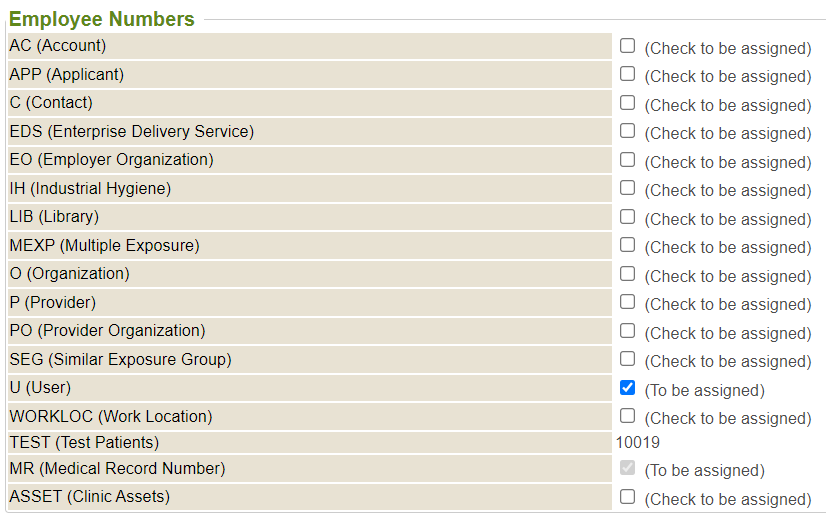Check the WORKLOC Work Location checkbox
The image size is (826, 521).
pos(627,416)
